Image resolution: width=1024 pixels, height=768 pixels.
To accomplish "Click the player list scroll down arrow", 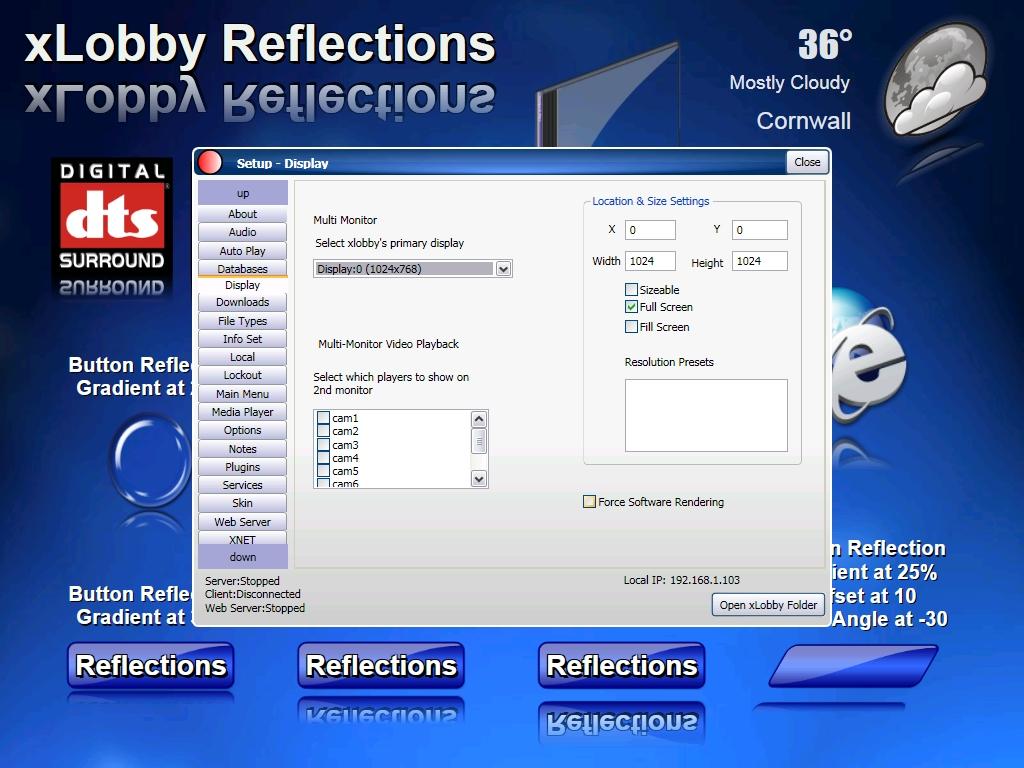I will pos(479,479).
